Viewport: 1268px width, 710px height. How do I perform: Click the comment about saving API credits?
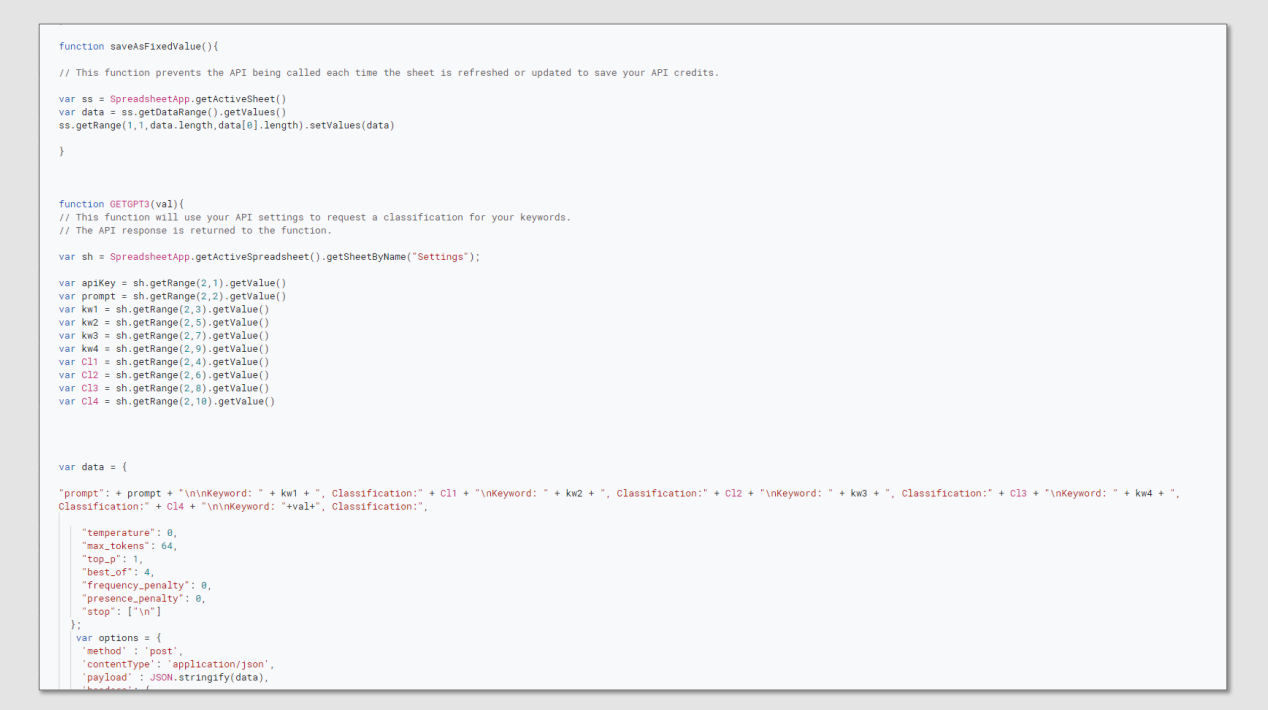388,73
